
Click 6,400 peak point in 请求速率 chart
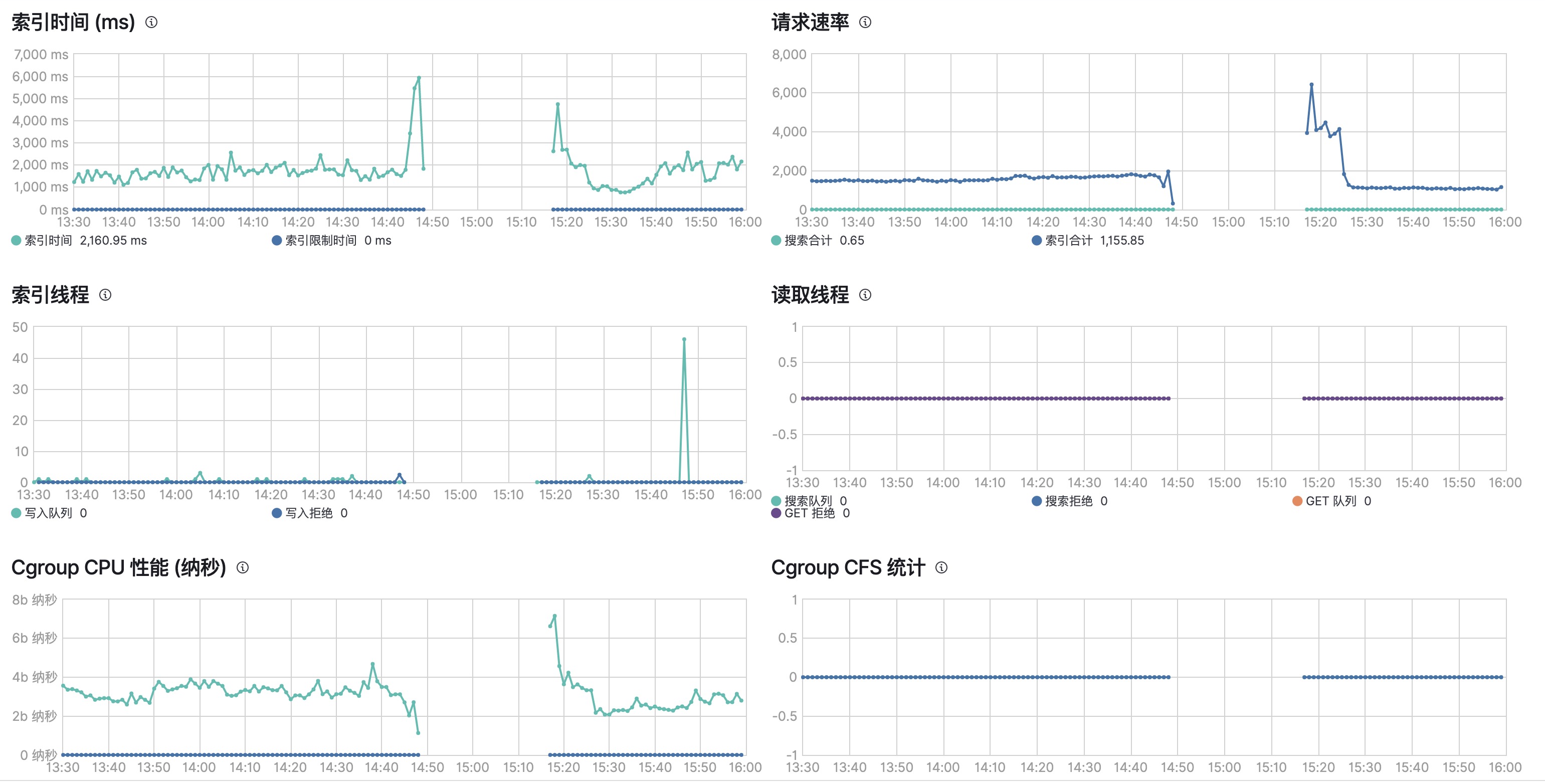tap(1312, 85)
